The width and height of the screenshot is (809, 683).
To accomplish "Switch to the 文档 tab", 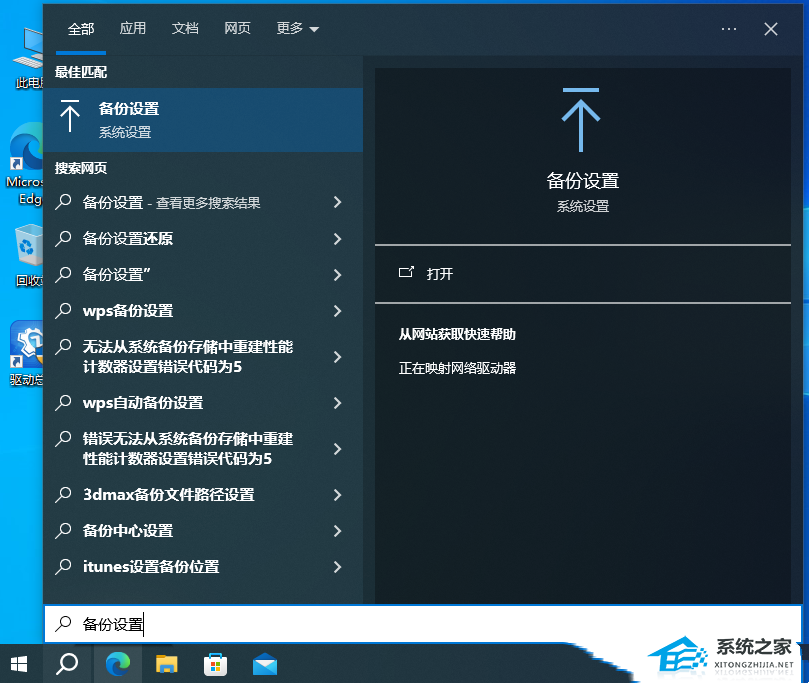I will (185, 29).
